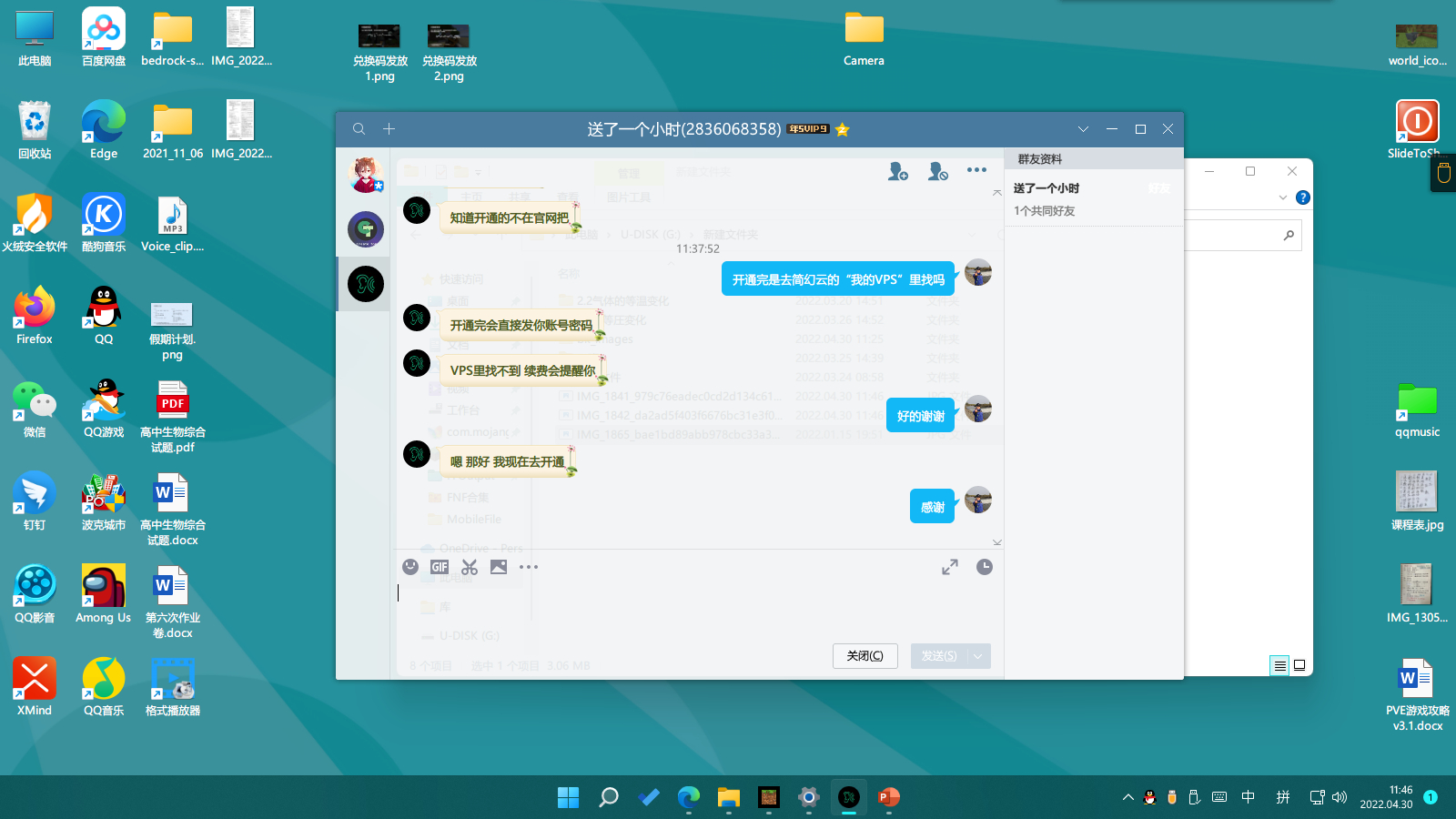Open the notification center badge
This screenshot has height=819, width=1456.
1431,797
